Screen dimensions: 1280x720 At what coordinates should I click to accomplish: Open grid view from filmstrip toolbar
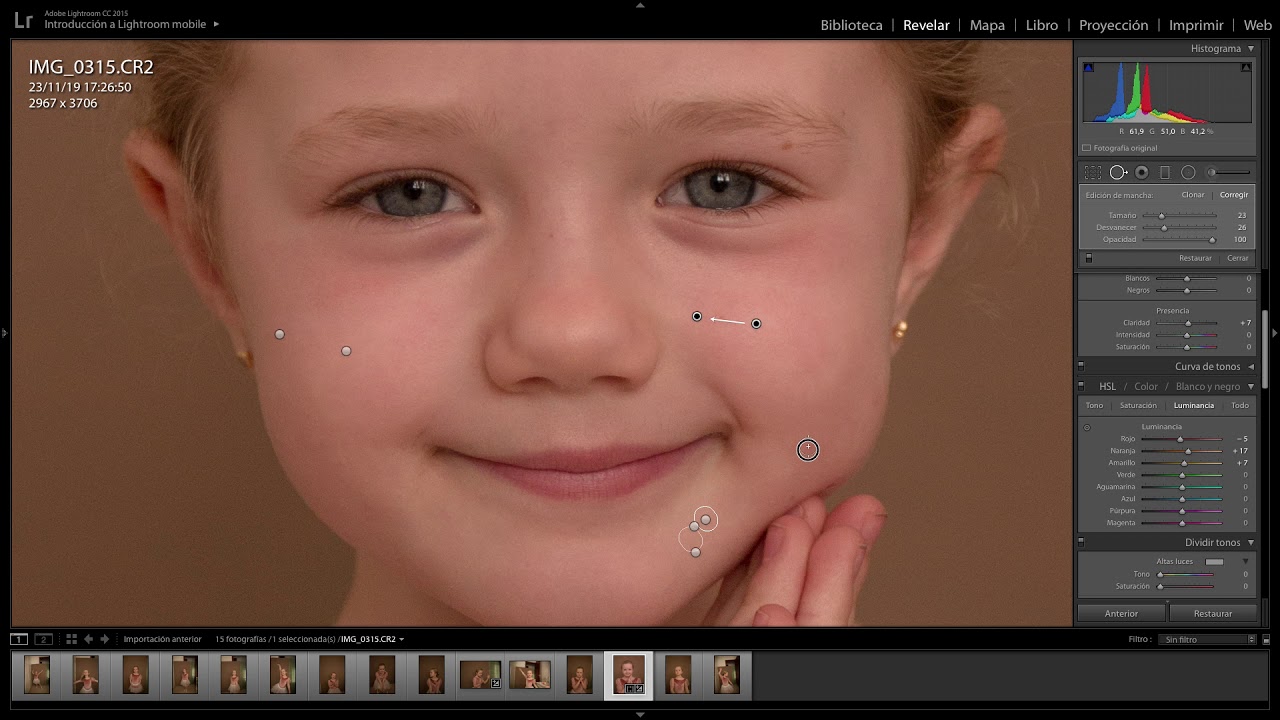coord(71,639)
